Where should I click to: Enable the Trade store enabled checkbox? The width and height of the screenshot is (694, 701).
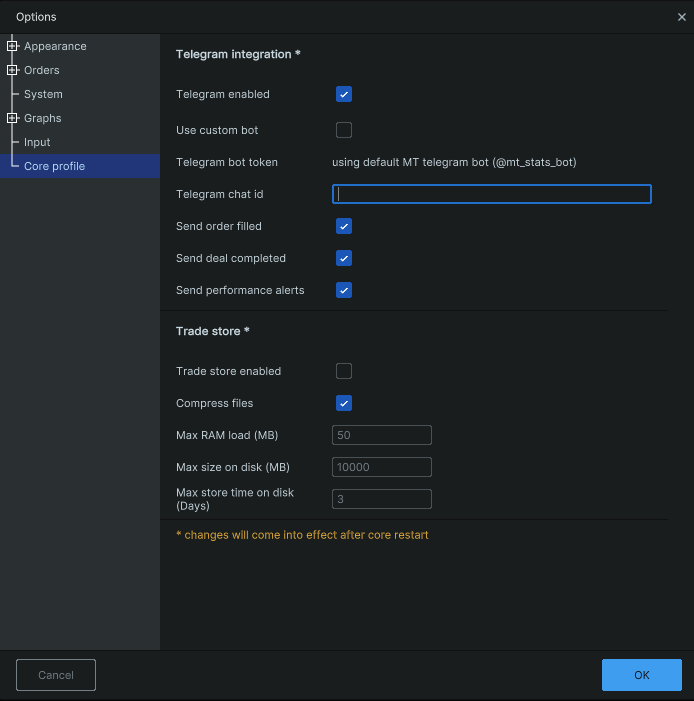pos(344,371)
